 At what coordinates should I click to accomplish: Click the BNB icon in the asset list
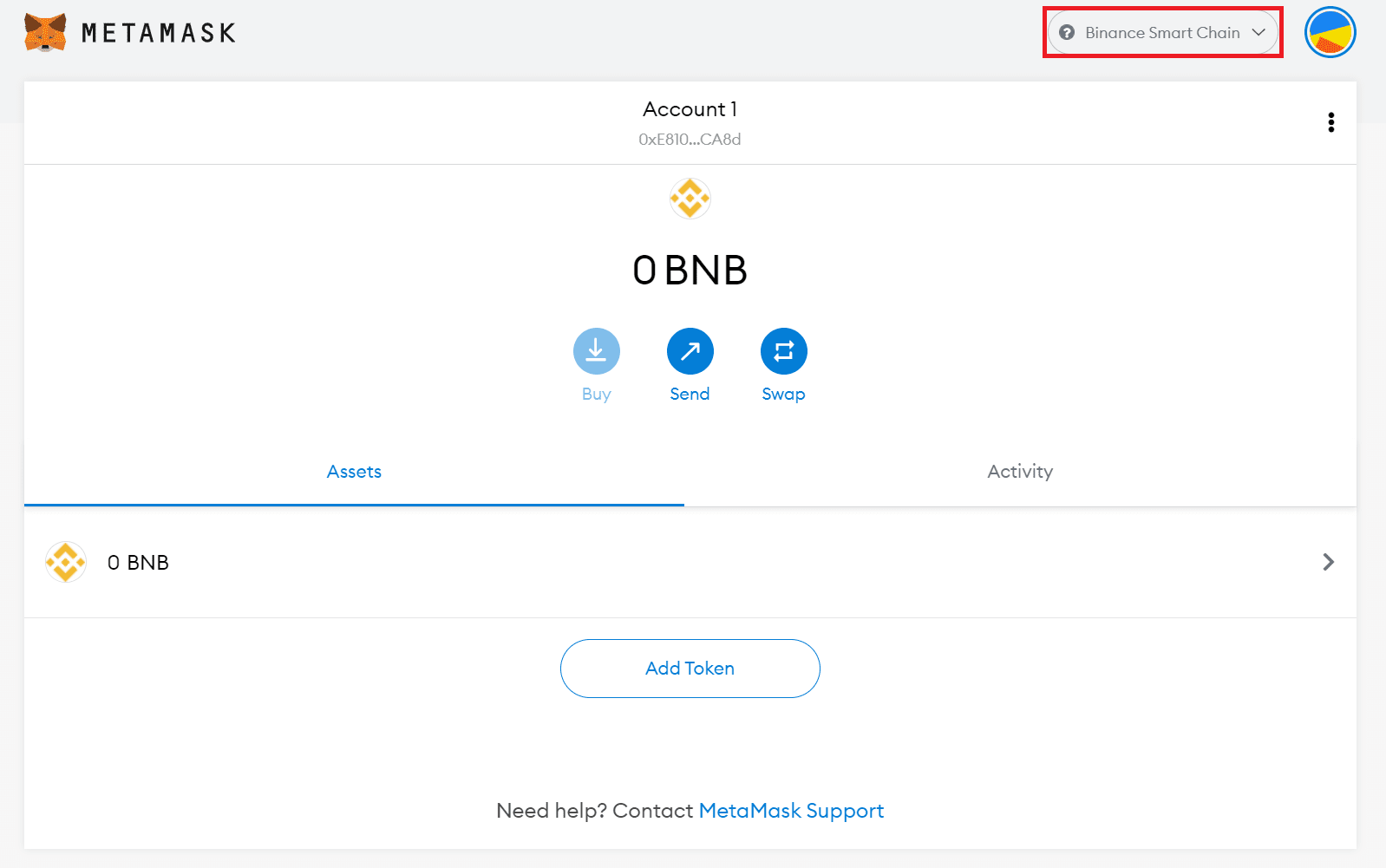coord(66,562)
